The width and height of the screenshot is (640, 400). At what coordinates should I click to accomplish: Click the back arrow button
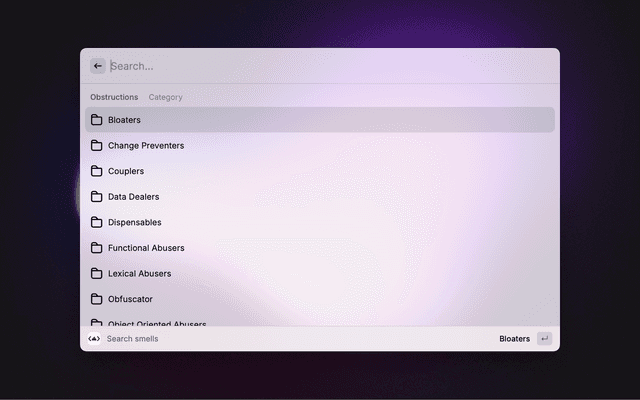98,66
